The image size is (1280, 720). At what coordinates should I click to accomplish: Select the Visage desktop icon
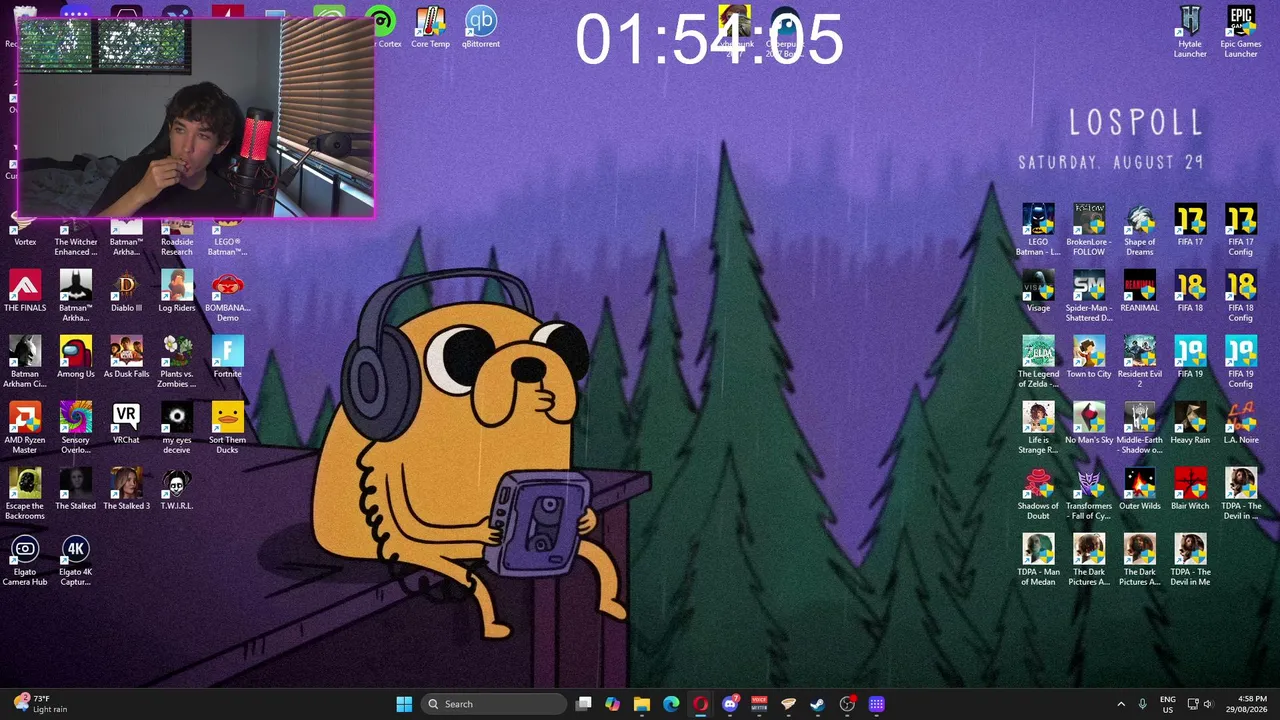pos(1038,292)
